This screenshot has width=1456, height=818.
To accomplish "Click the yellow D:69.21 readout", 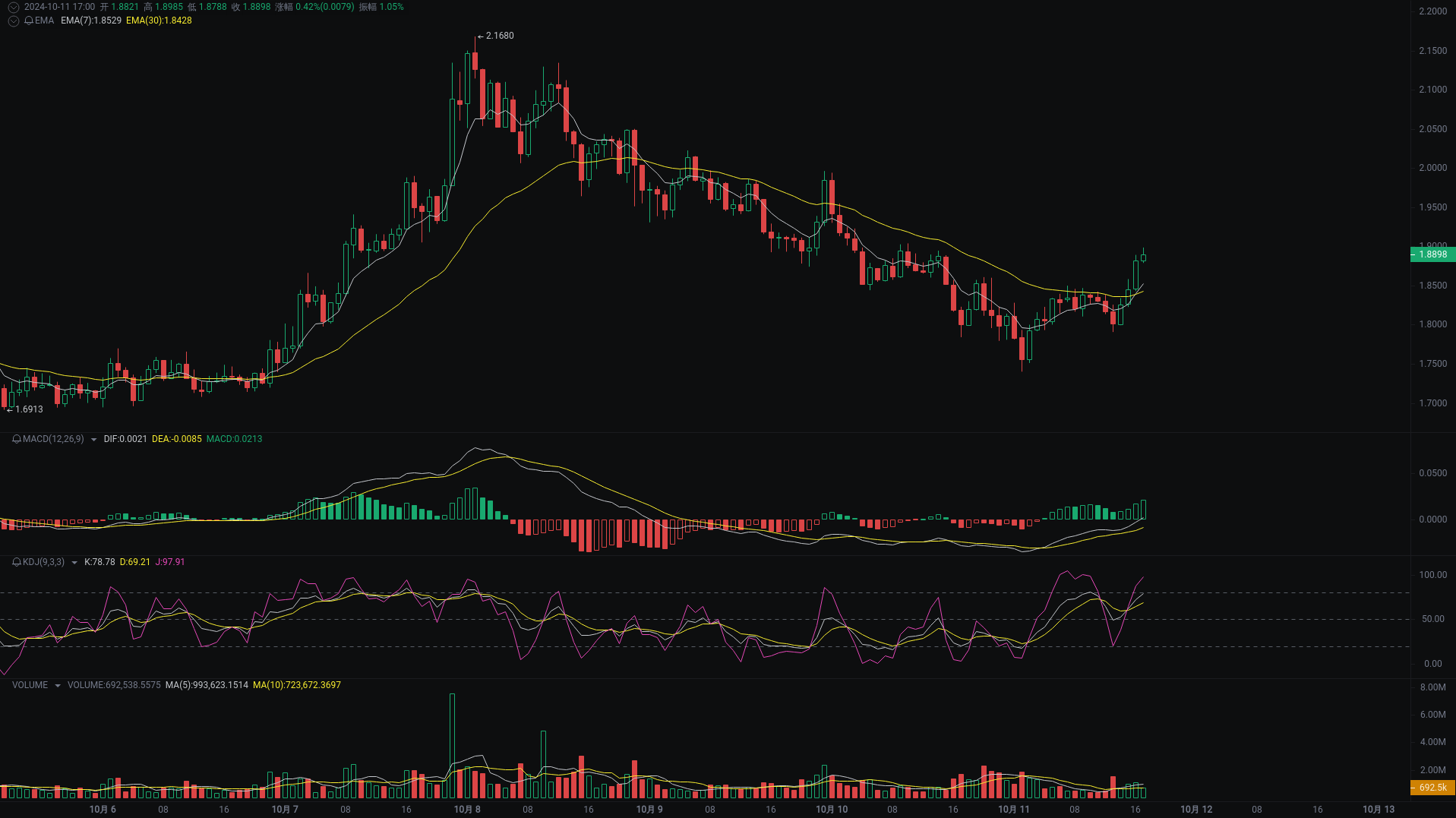I will [x=135, y=562].
